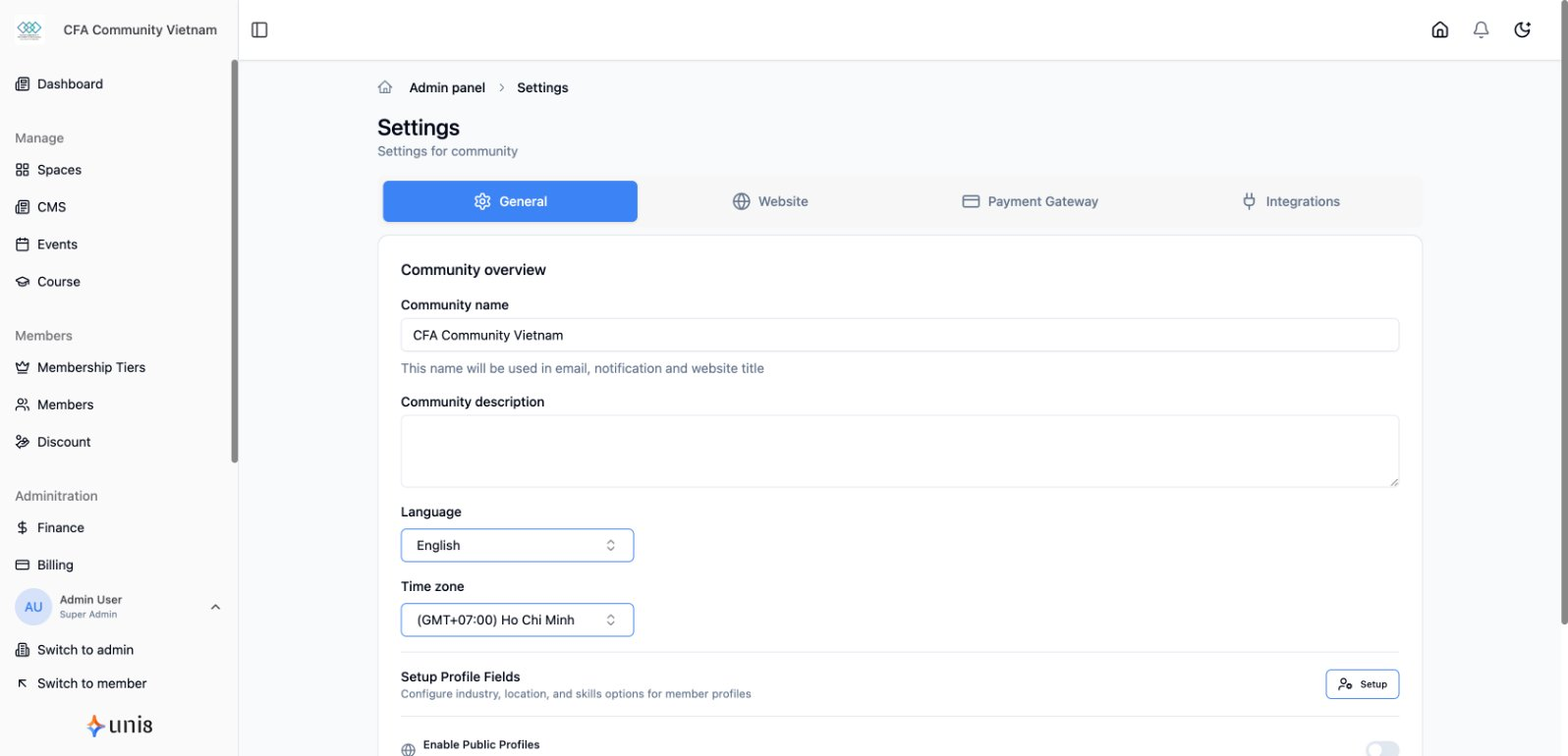
Task: Click the CFA Community Vietnam logo
Action: (x=29, y=29)
